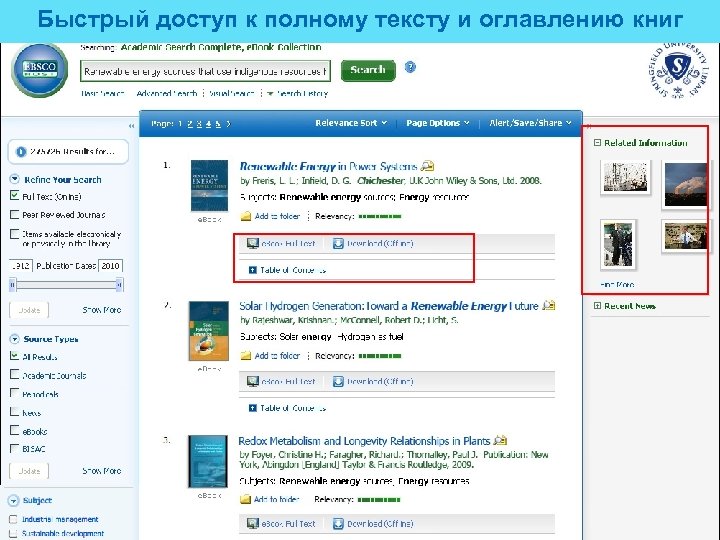Check eBooks source type
The image size is (720, 540).
coord(15,431)
